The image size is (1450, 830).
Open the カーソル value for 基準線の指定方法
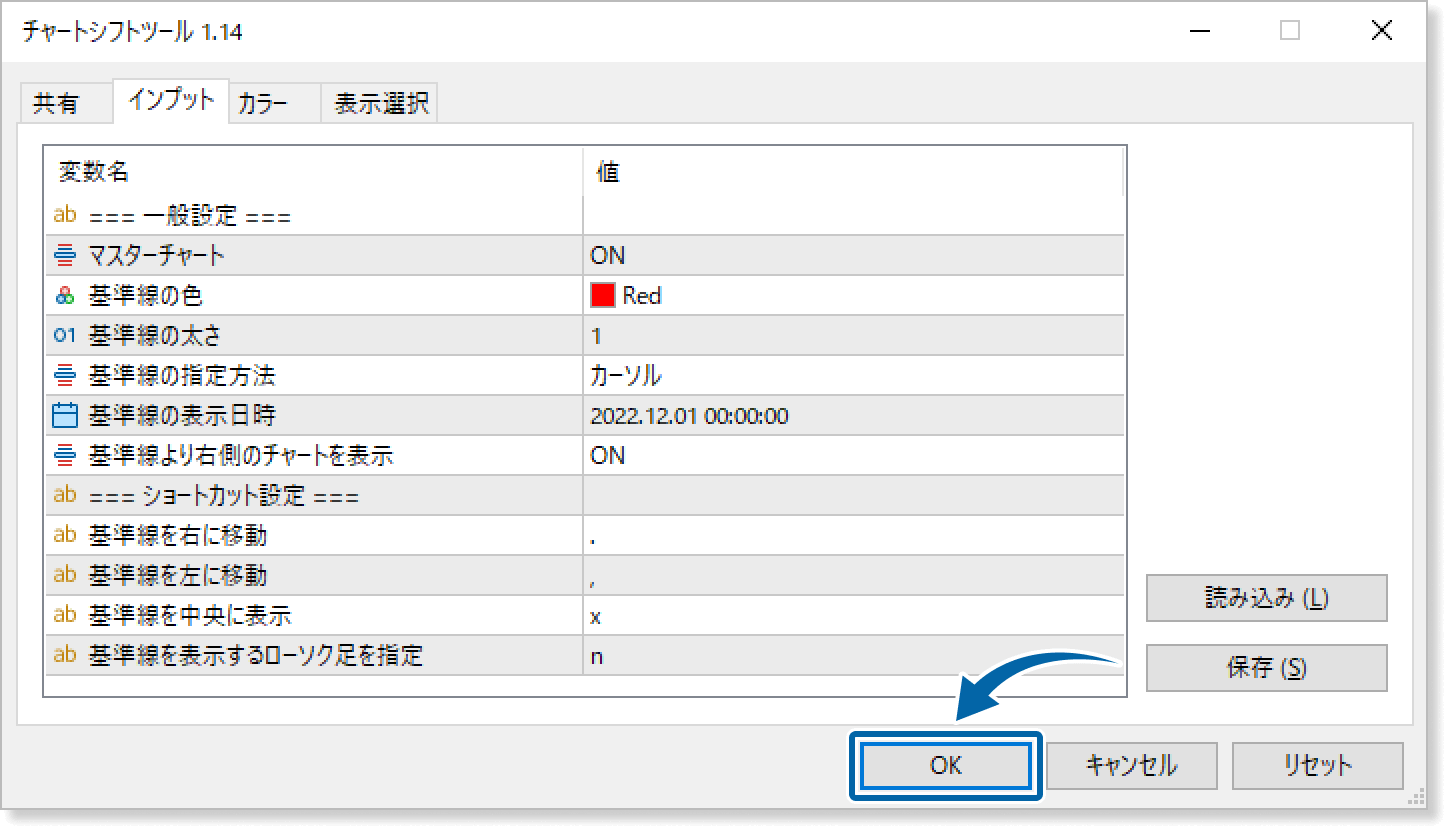click(x=853, y=375)
